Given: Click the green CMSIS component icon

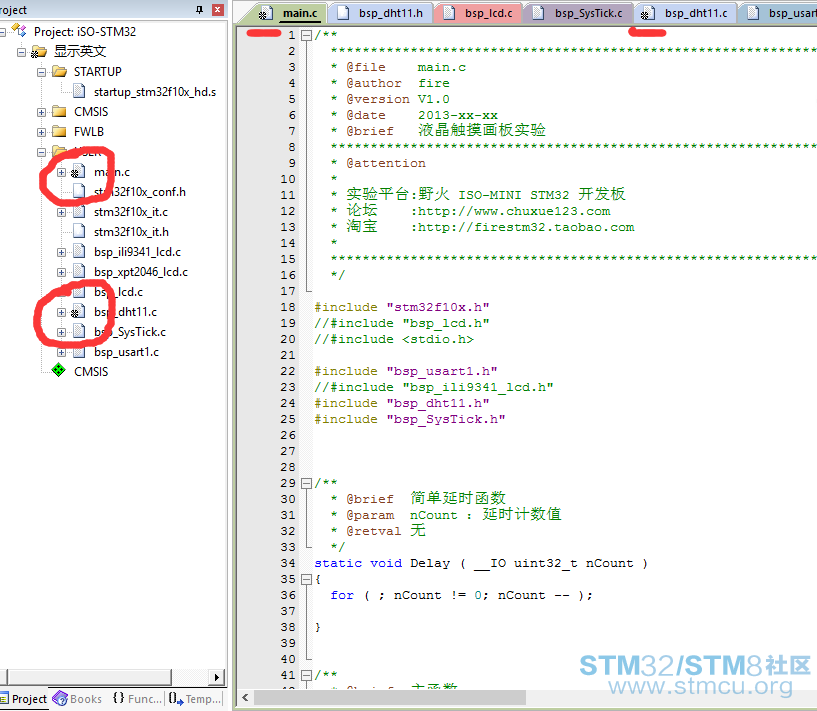Looking at the screenshot, I should coord(58,371).
